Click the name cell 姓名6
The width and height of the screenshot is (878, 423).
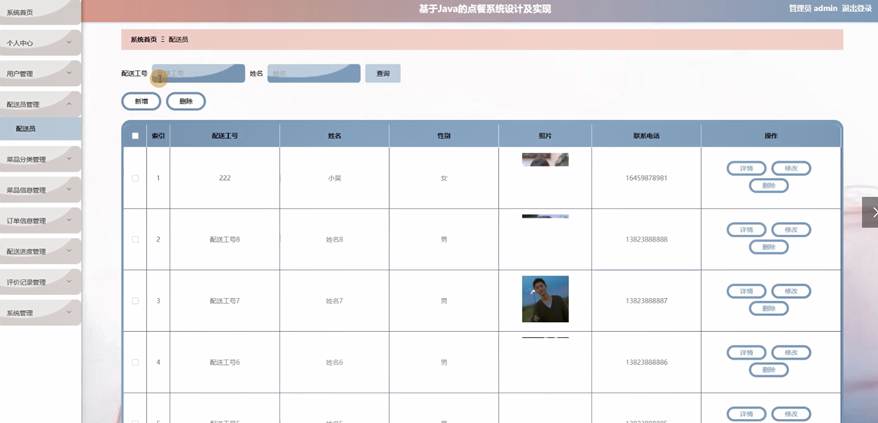pyautogui.click(x=334, y=362)
